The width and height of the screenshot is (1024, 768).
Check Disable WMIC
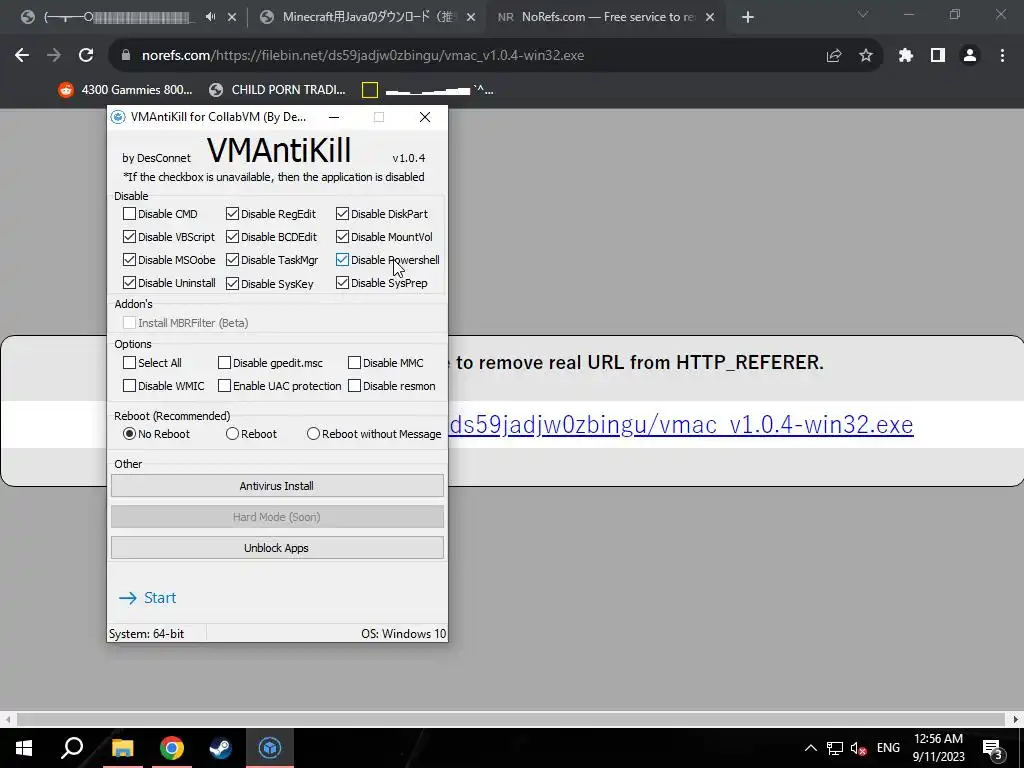[x=129, y=385]
